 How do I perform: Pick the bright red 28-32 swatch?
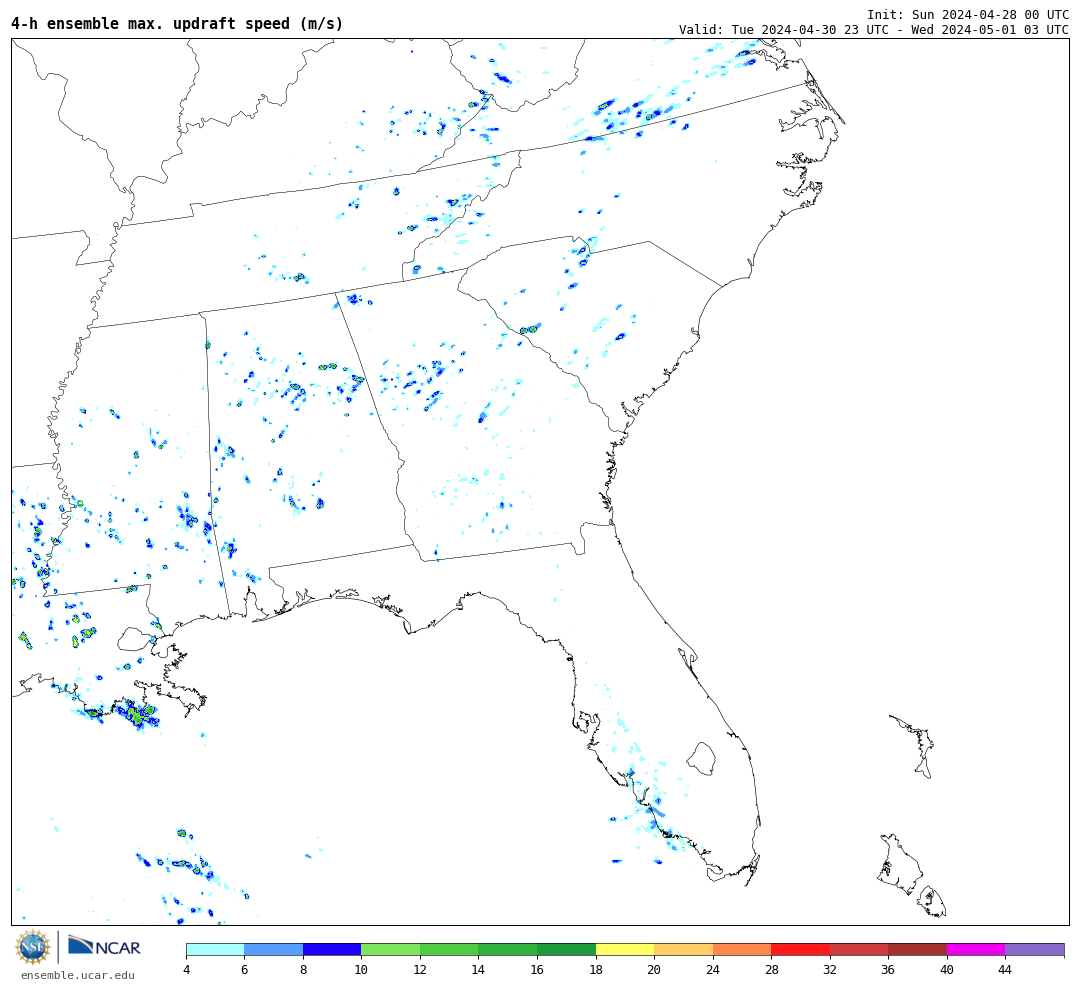click(800, 949)
